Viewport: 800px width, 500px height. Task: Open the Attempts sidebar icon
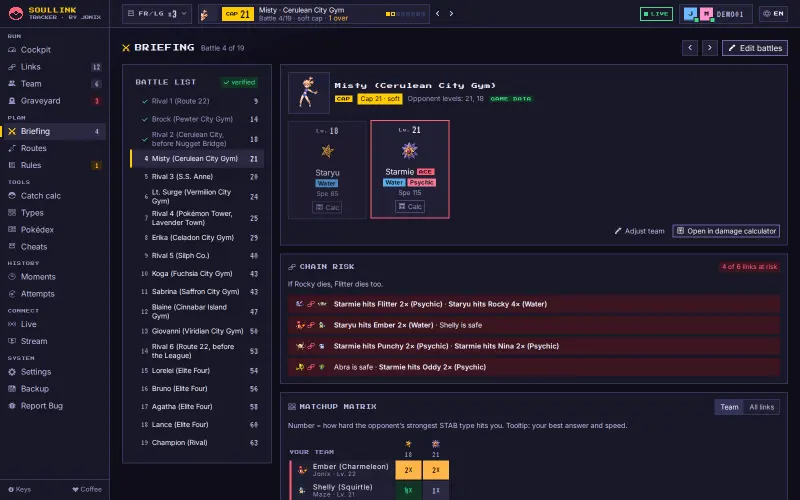point(12,294)
